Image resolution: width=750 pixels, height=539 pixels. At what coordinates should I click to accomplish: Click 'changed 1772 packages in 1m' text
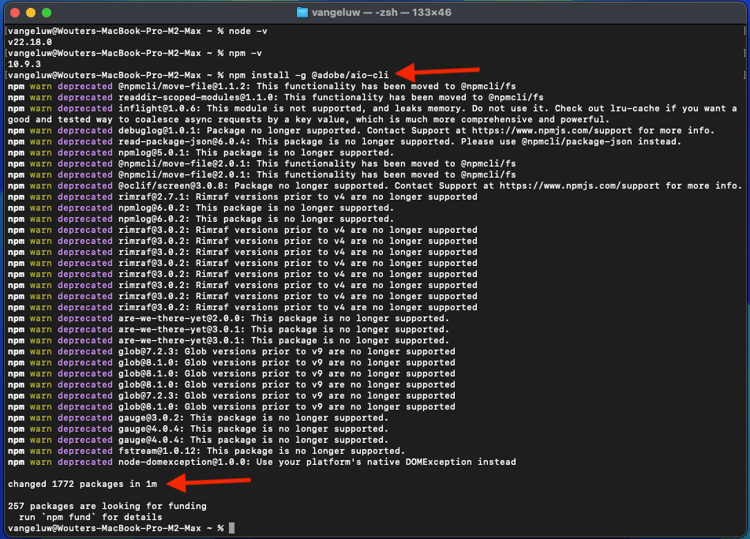pos(82,484)
